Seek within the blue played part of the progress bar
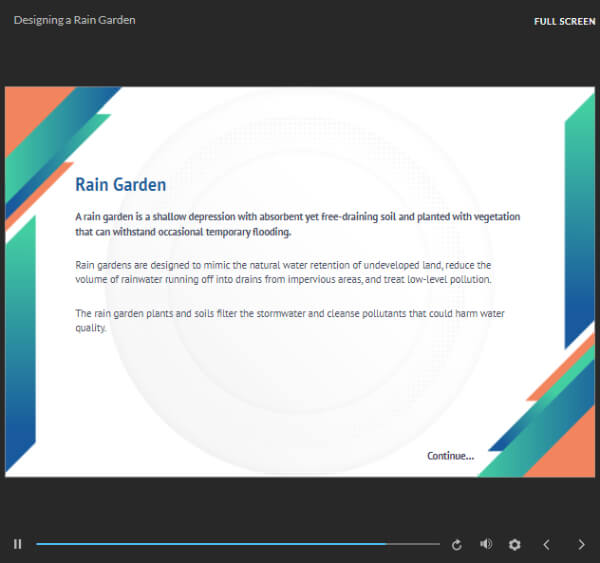 [x=210, y=544]
